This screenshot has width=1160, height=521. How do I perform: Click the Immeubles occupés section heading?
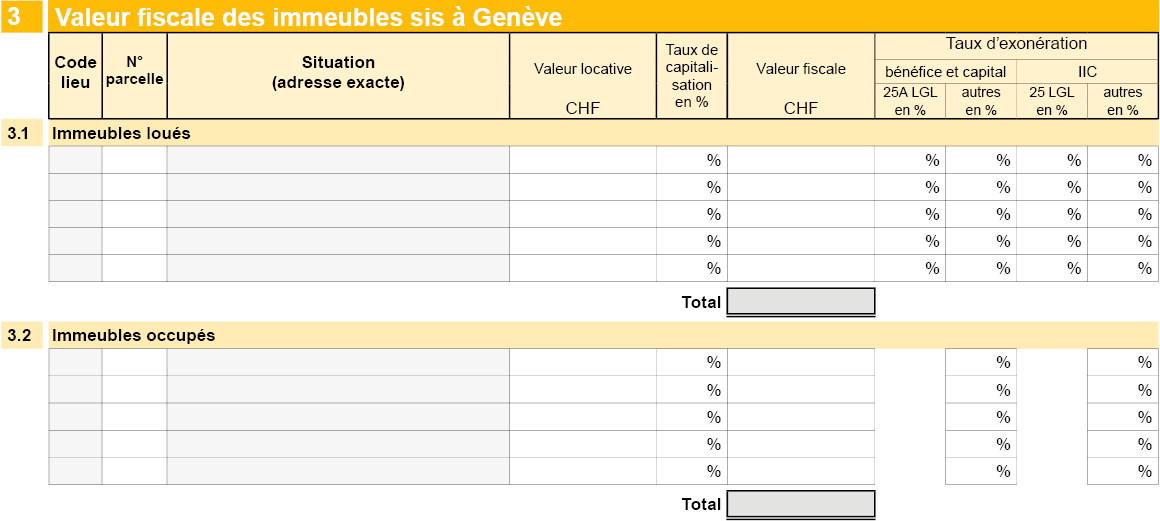[x=133, y=335]
